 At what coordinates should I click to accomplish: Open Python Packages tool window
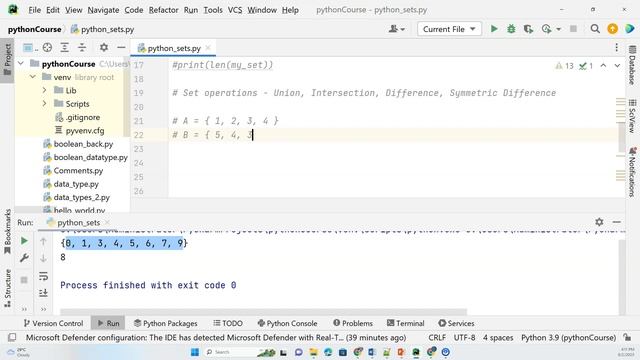pos(166,323)
